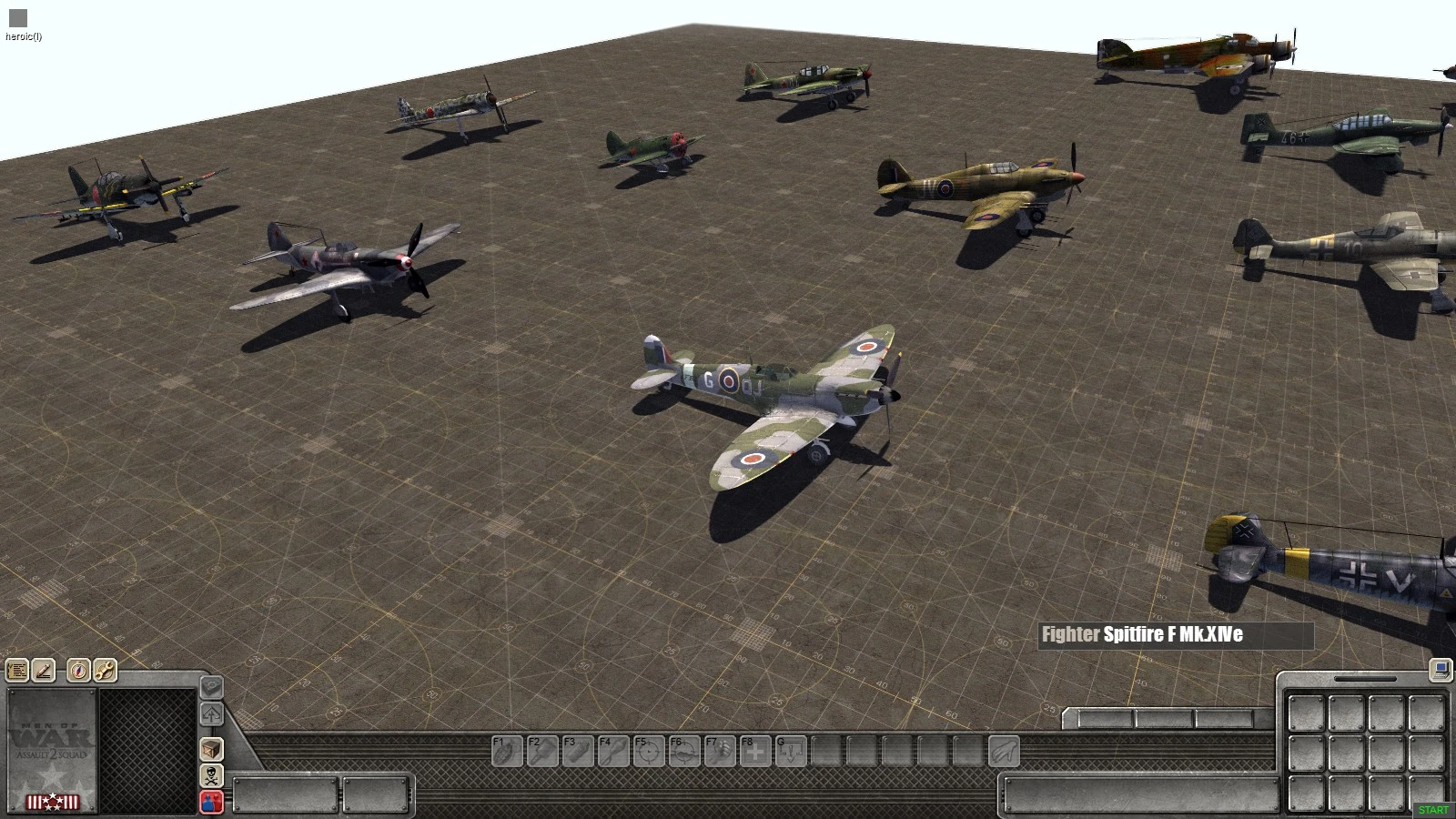Click the rocket icon on the action bar
Viewport: 1456px width, 819px height.
tap(1003, 750)
